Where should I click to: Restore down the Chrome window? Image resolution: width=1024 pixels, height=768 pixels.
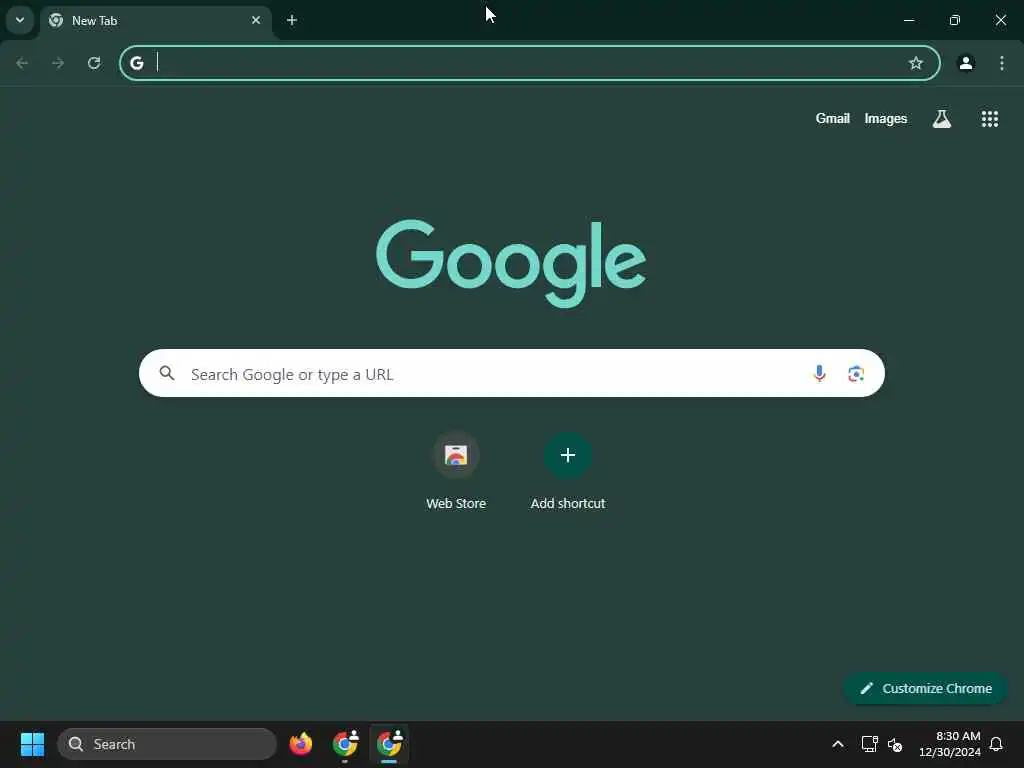coord(954,20)
